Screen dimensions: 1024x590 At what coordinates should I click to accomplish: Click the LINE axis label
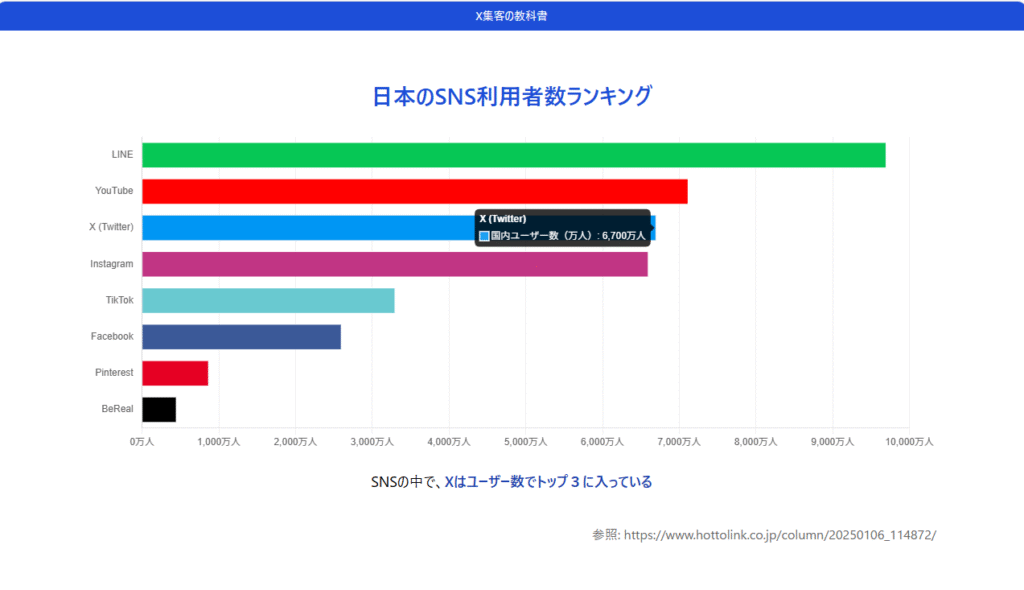(122, 155)
